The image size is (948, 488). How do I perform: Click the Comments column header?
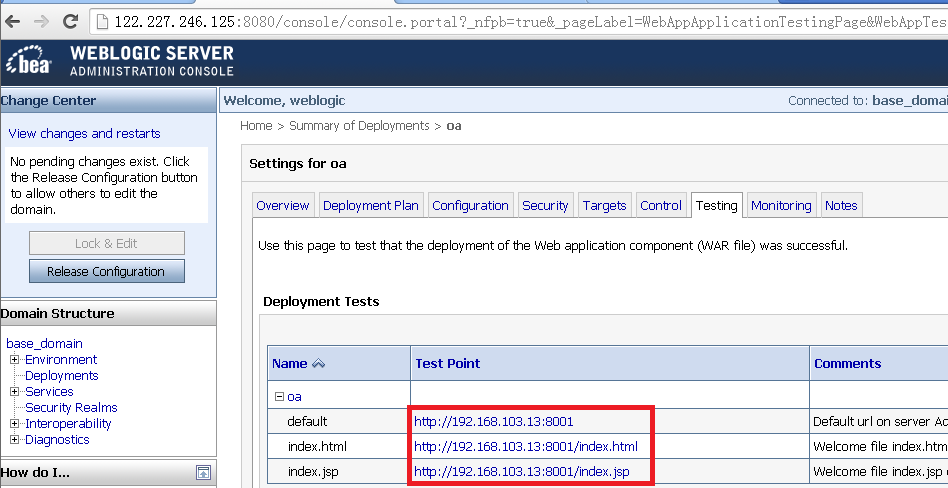(848, 363)
